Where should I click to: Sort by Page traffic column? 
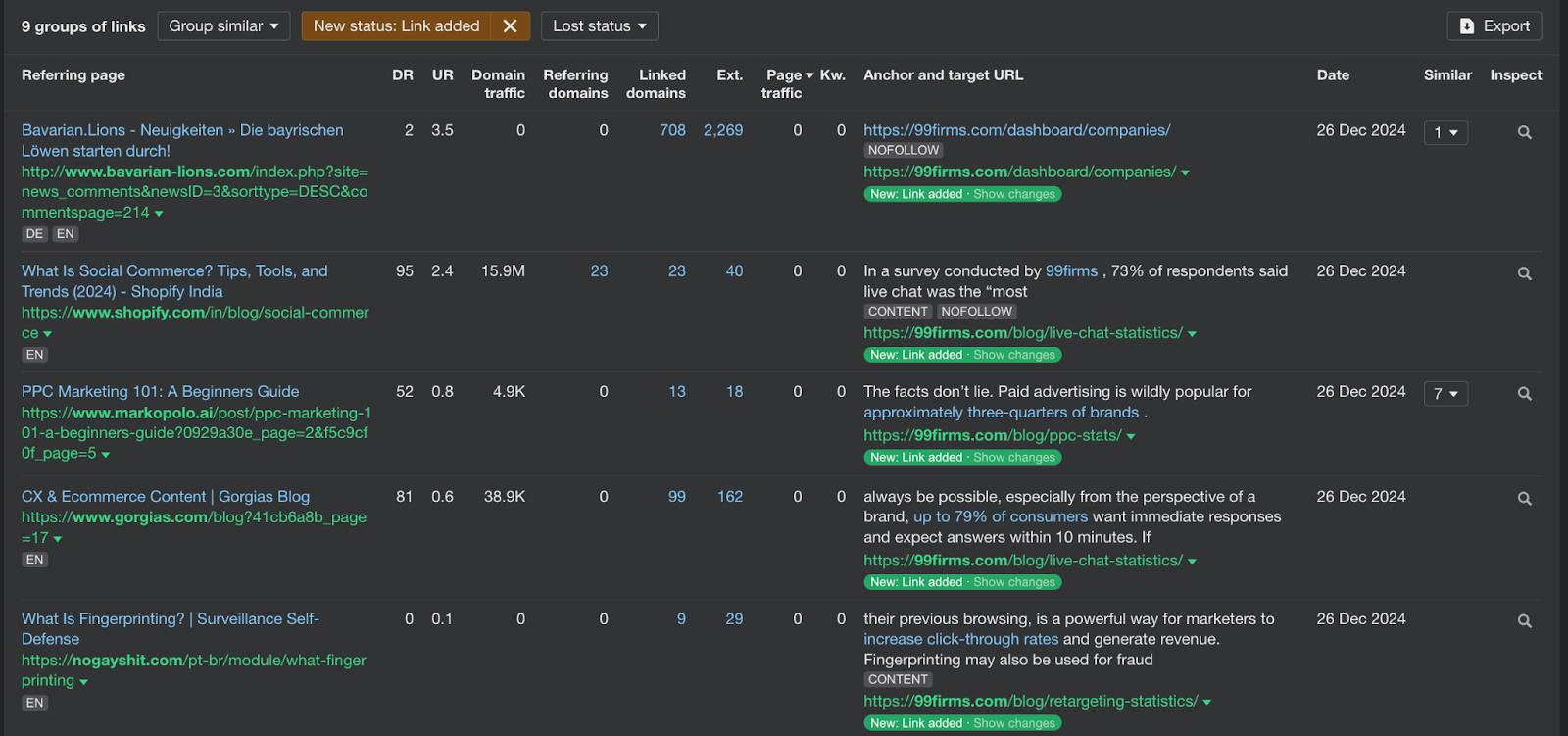pos(787,83)
